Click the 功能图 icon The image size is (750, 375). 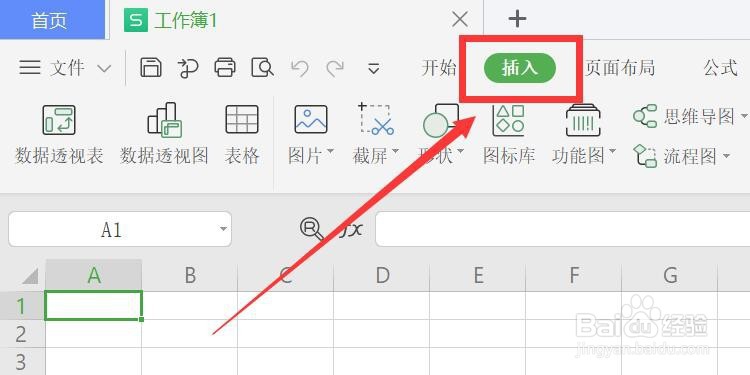pyautogui.click(x=583, y=120)
